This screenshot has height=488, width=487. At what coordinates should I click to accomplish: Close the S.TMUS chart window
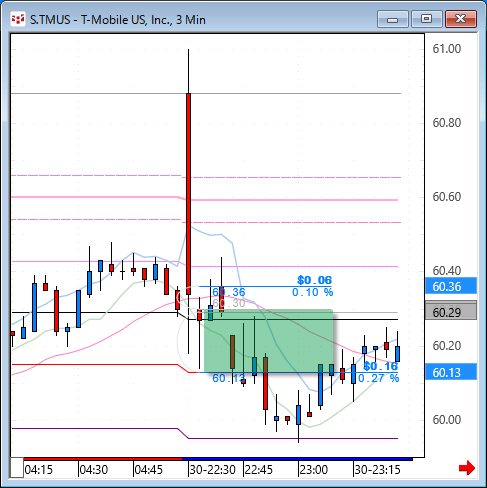pos(461,19)
